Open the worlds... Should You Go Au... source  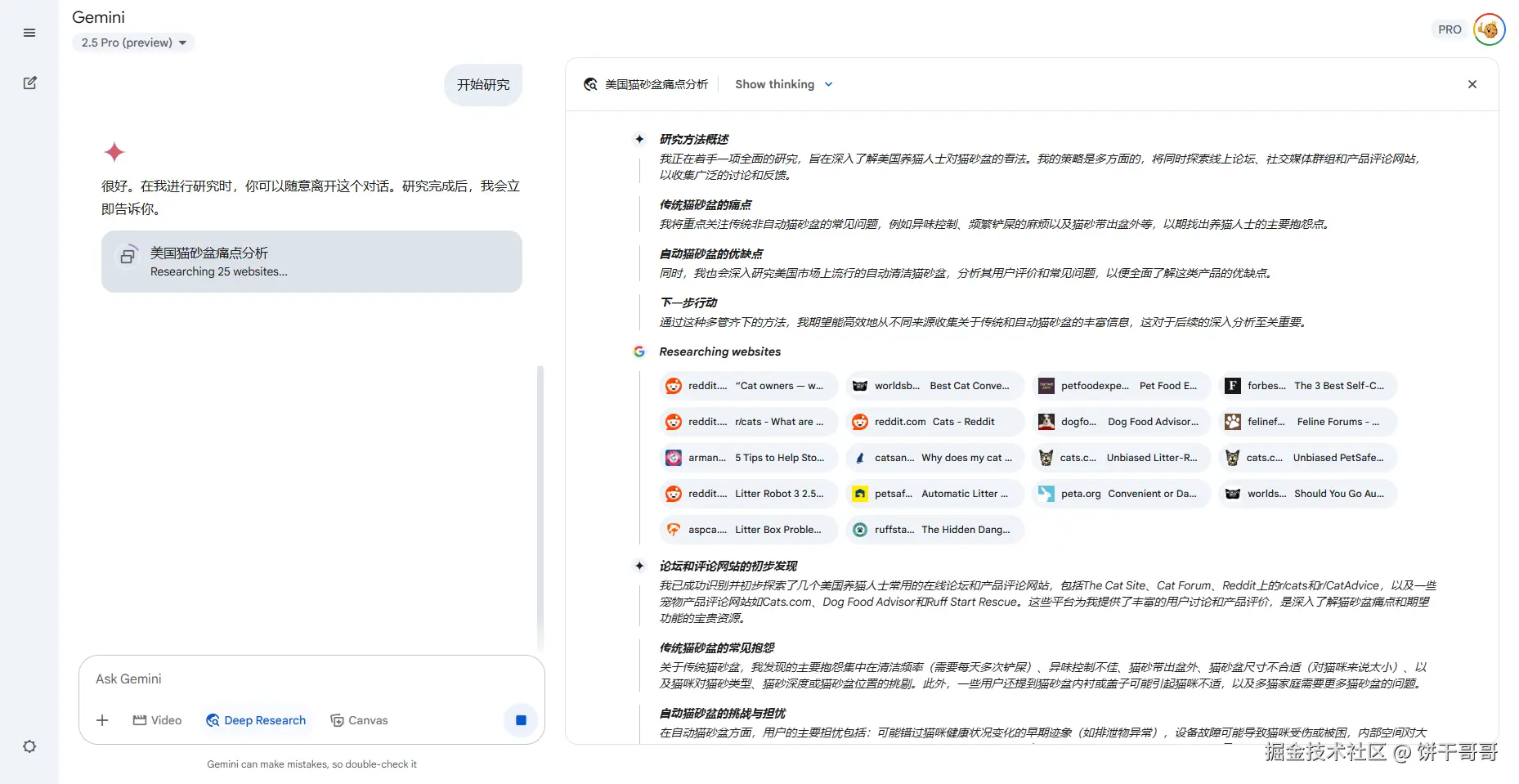(1307, 494)
